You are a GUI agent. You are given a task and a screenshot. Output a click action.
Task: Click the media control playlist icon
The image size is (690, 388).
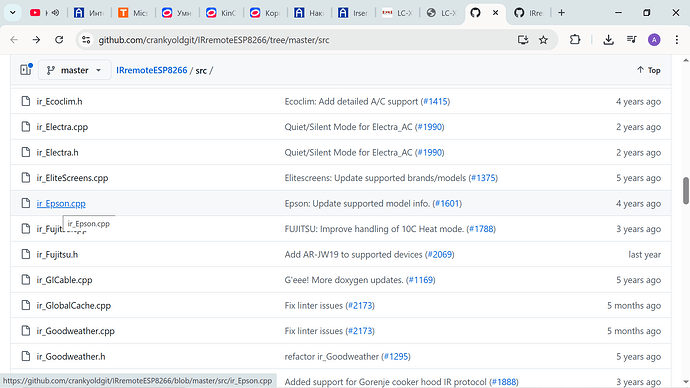[631, 40]
